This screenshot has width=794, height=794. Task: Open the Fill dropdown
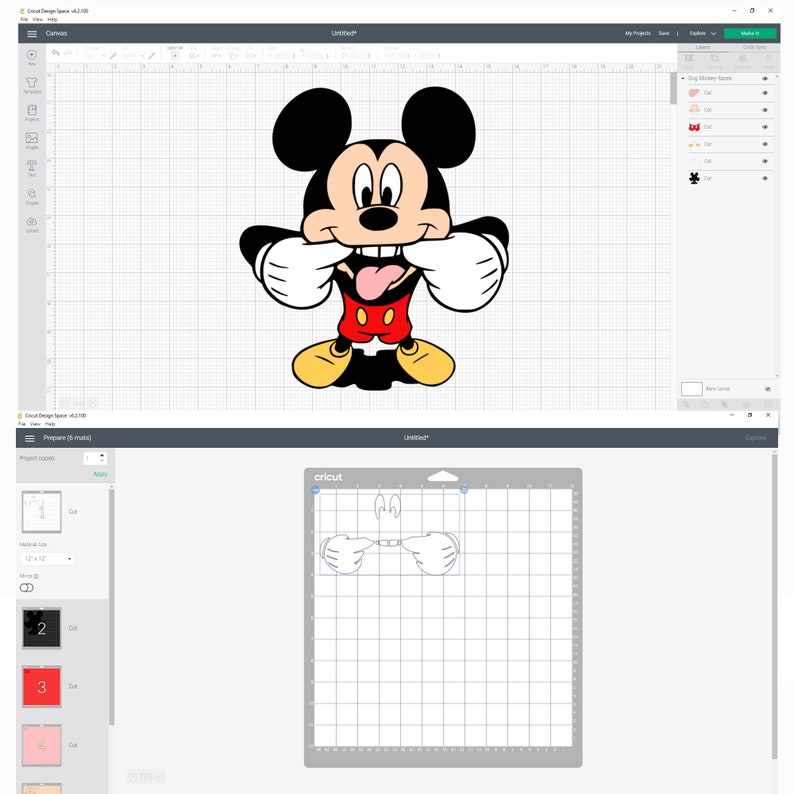(134, 56)
